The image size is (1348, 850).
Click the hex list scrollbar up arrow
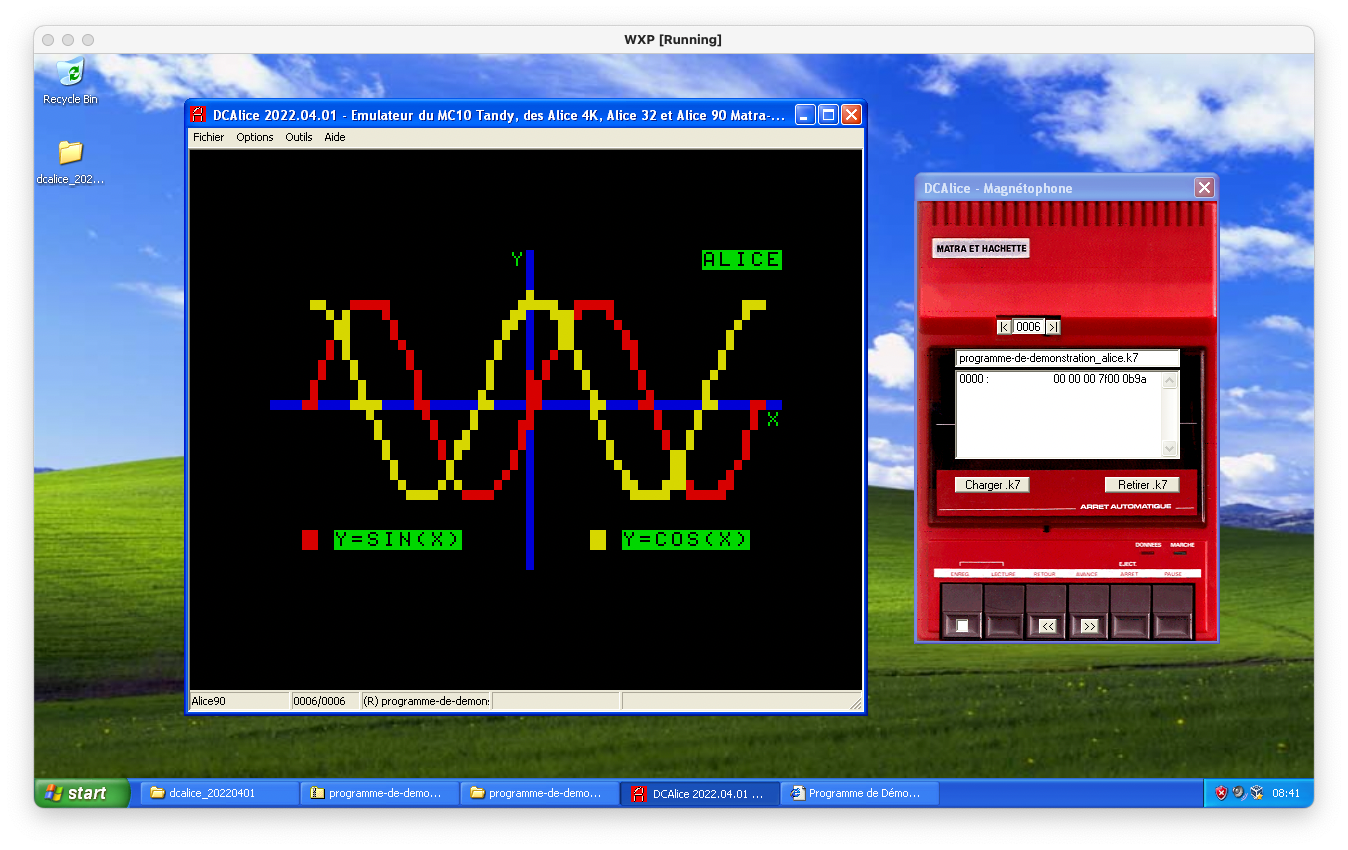(x=1170, y=380)
